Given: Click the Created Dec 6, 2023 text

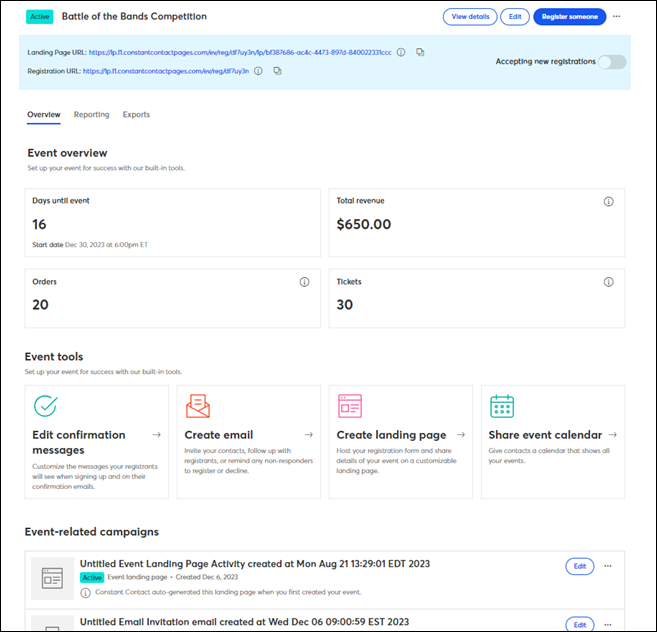Looking at the screenshot, I should (207, 577).
